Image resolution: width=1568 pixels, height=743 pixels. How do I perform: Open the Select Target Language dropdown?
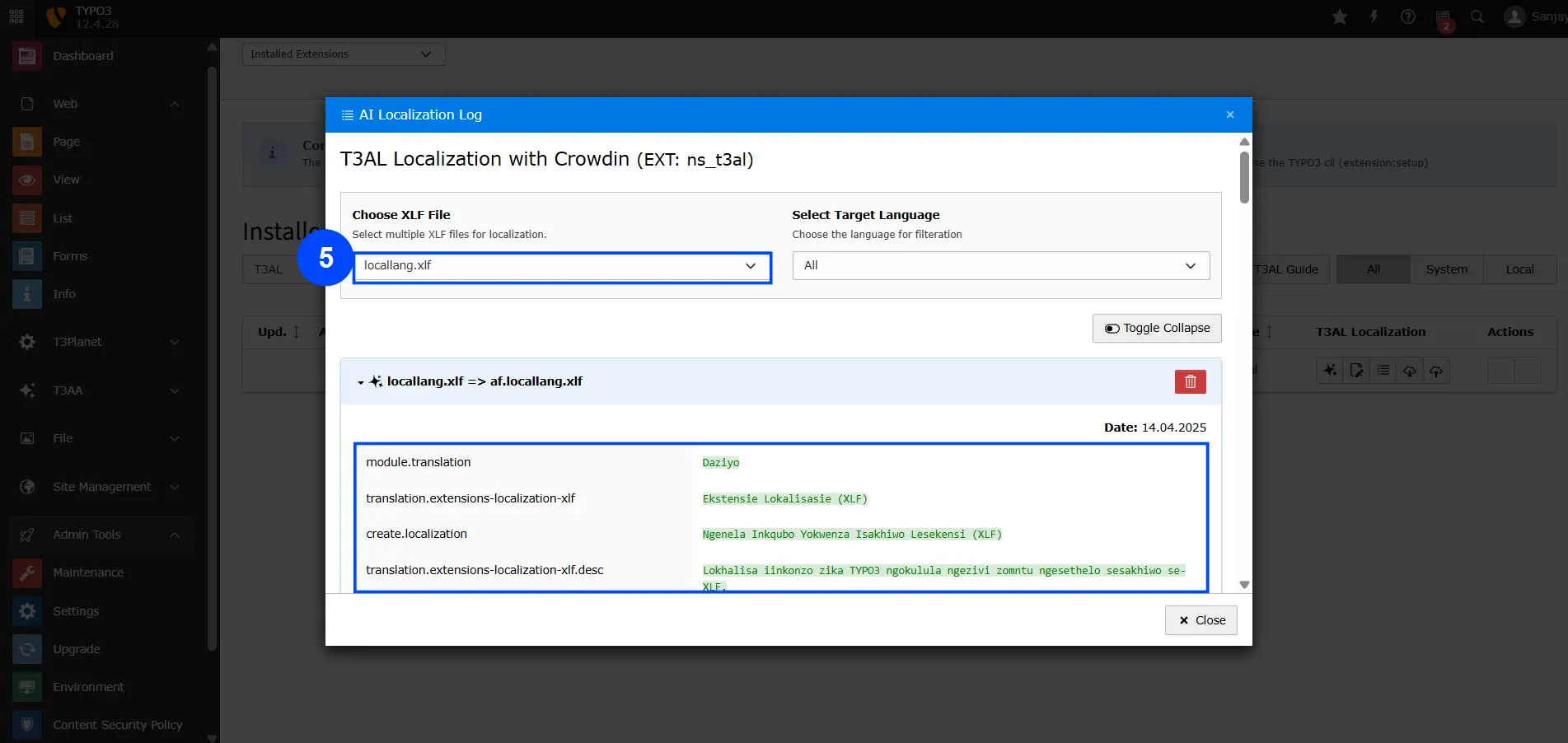point(1001,266)
